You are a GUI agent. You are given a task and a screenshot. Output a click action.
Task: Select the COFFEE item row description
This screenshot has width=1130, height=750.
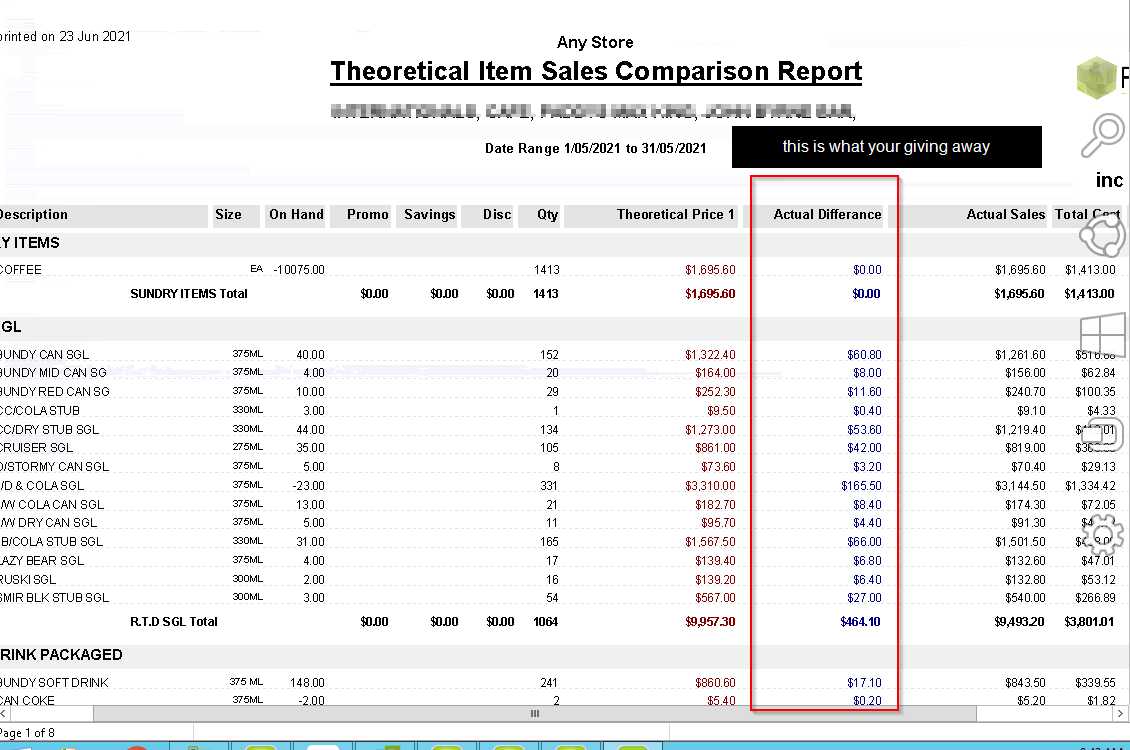coord(21,270)
